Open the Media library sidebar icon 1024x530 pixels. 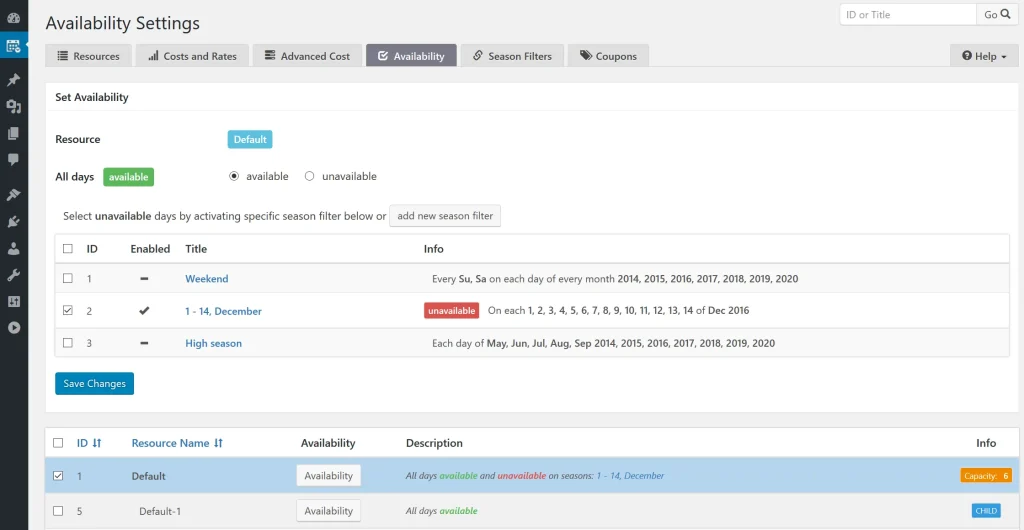coord(14,107)
